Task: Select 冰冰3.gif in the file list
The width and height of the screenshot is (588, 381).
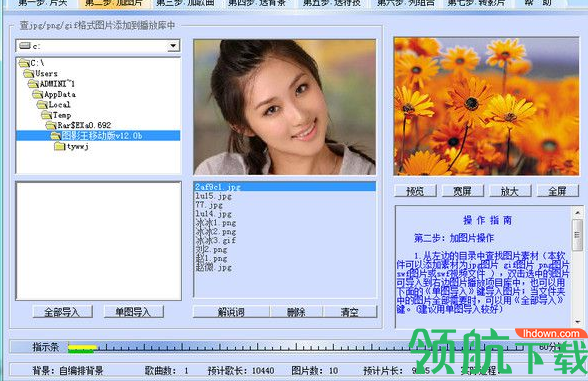Action: click(x=216, y=240)
